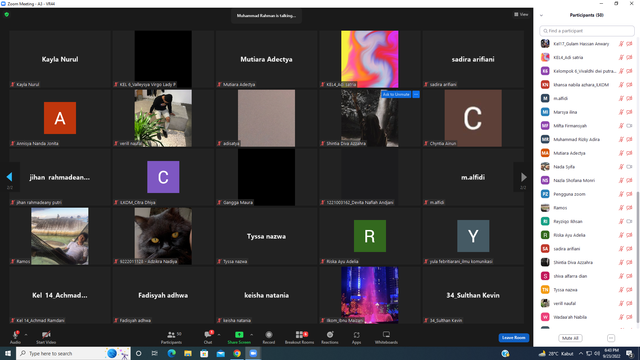Select Muhammad Rizky Adira in participant list
640x360 pixels.
point(587,140)
